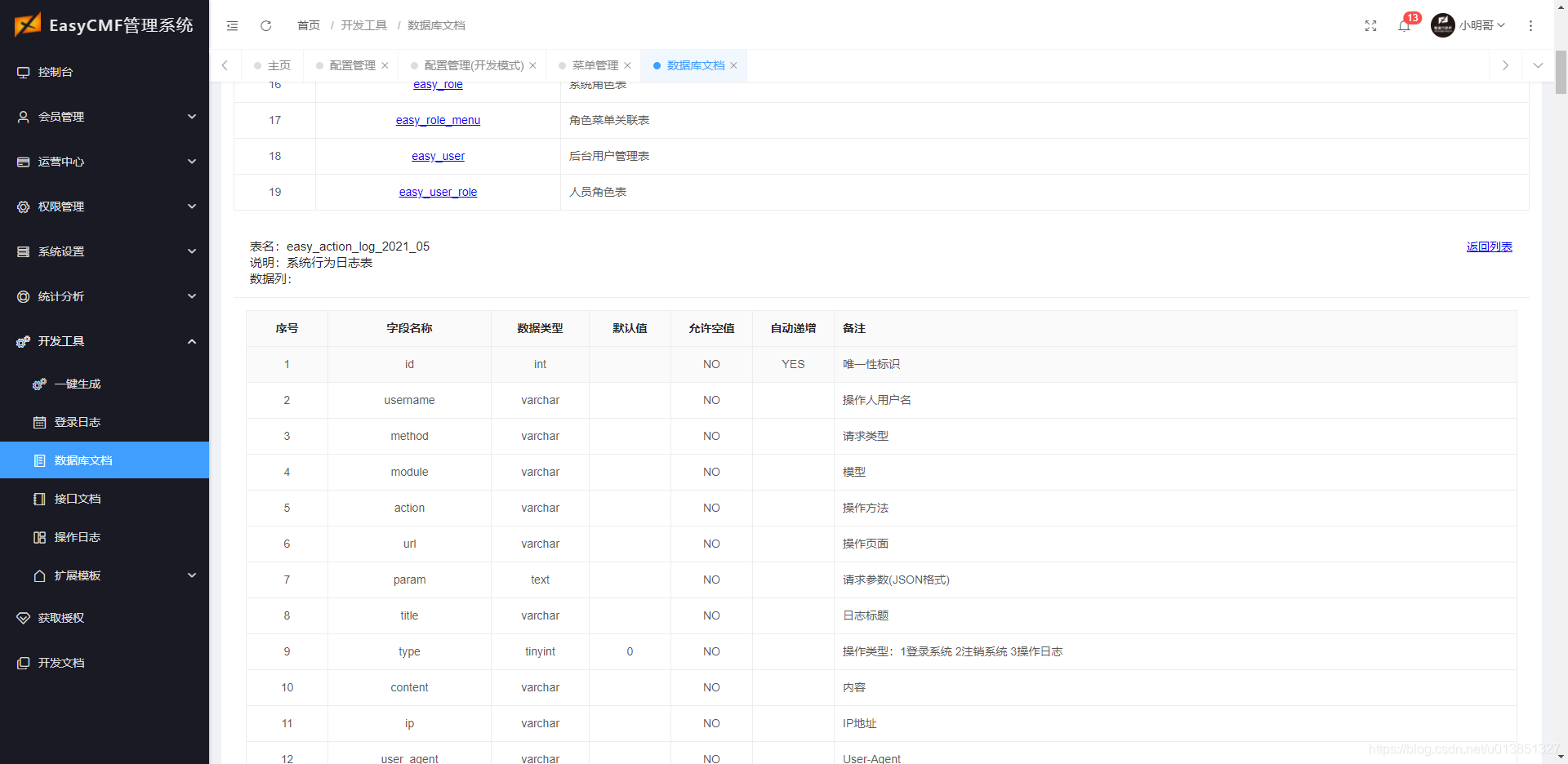Click the 操作日志 icon
This screenshot has width=1568, height=764.
(x=39, y=537)
